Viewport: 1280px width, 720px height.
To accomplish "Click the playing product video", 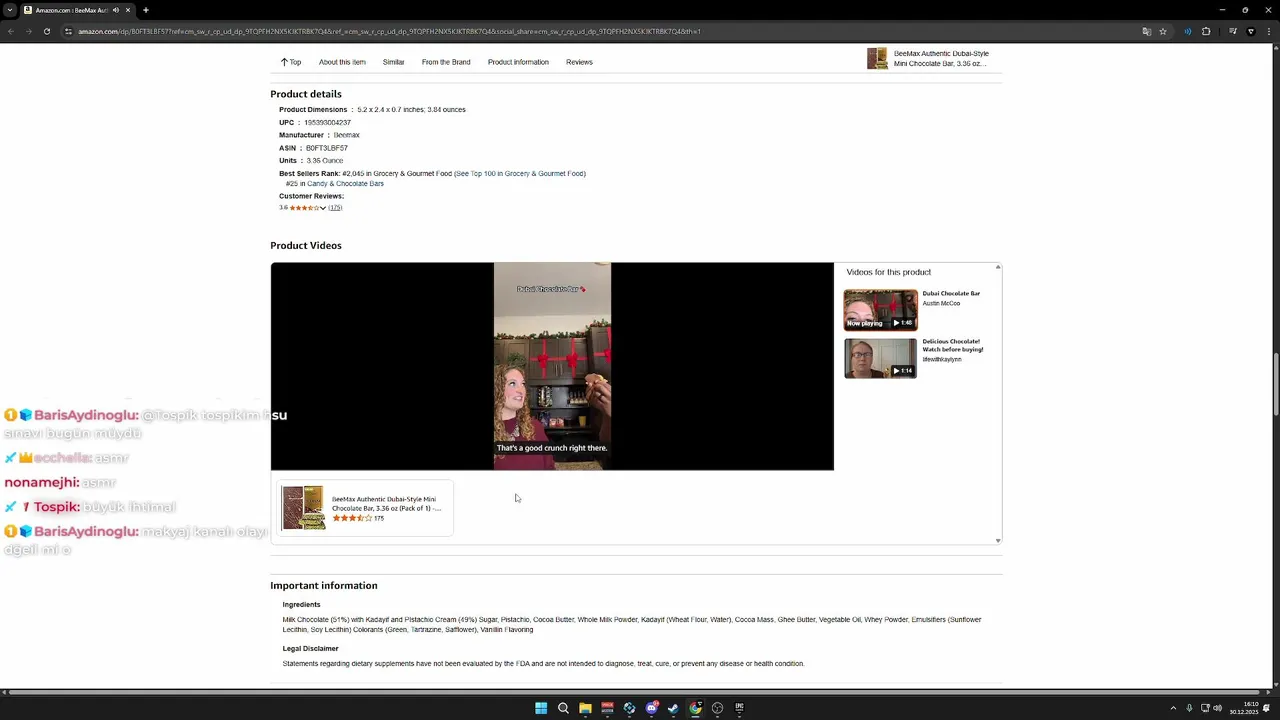I will pyautogui.click(x=552, y=366).
